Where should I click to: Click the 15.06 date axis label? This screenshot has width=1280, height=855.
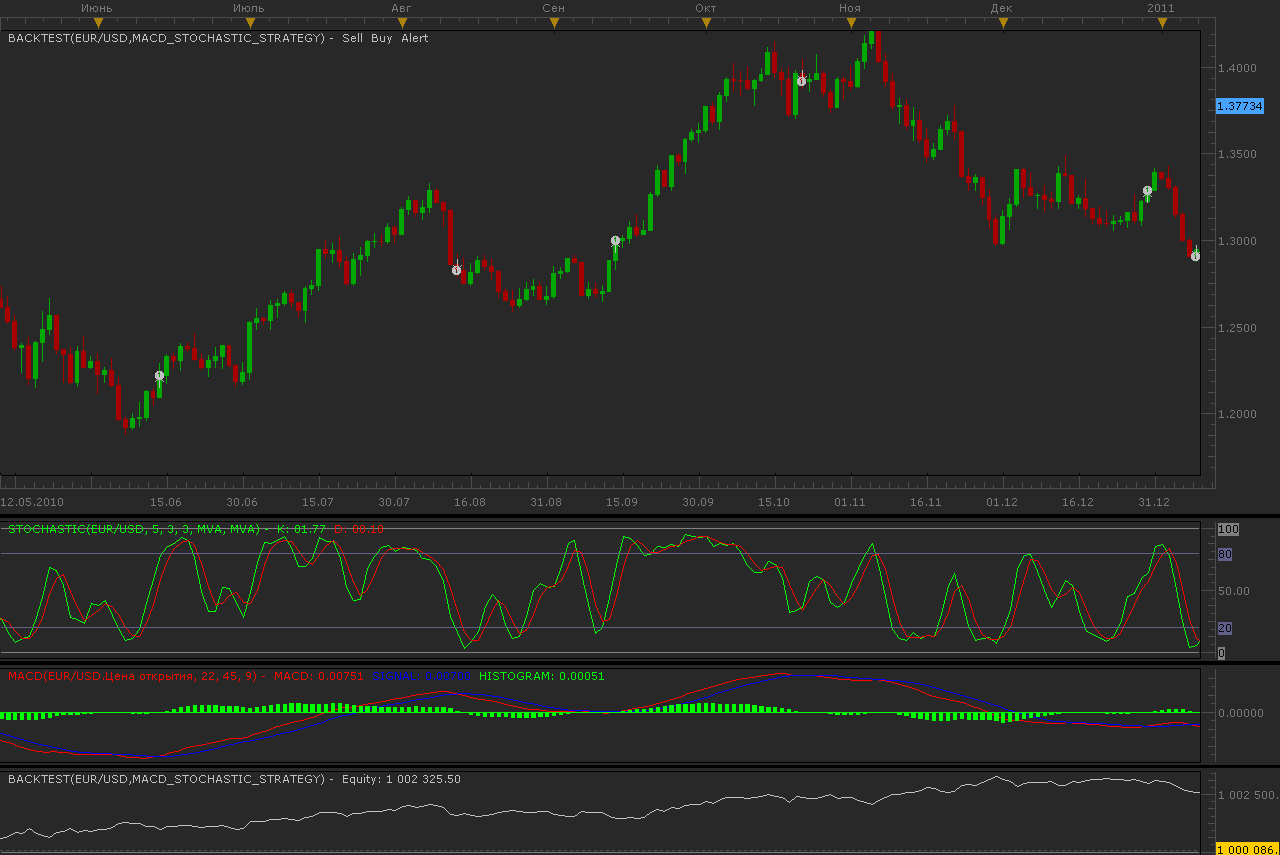(166, 502)
